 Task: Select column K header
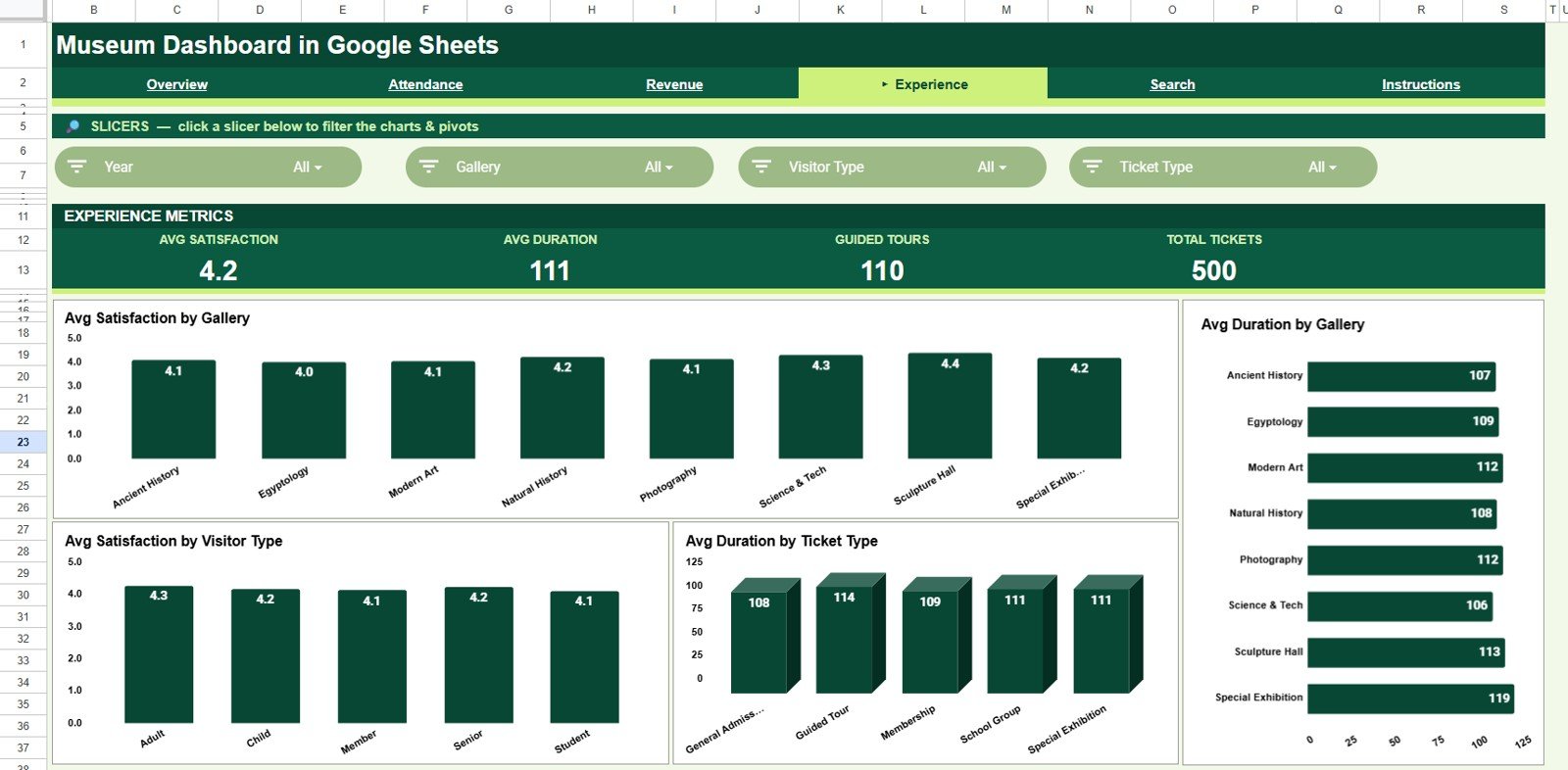841,10
